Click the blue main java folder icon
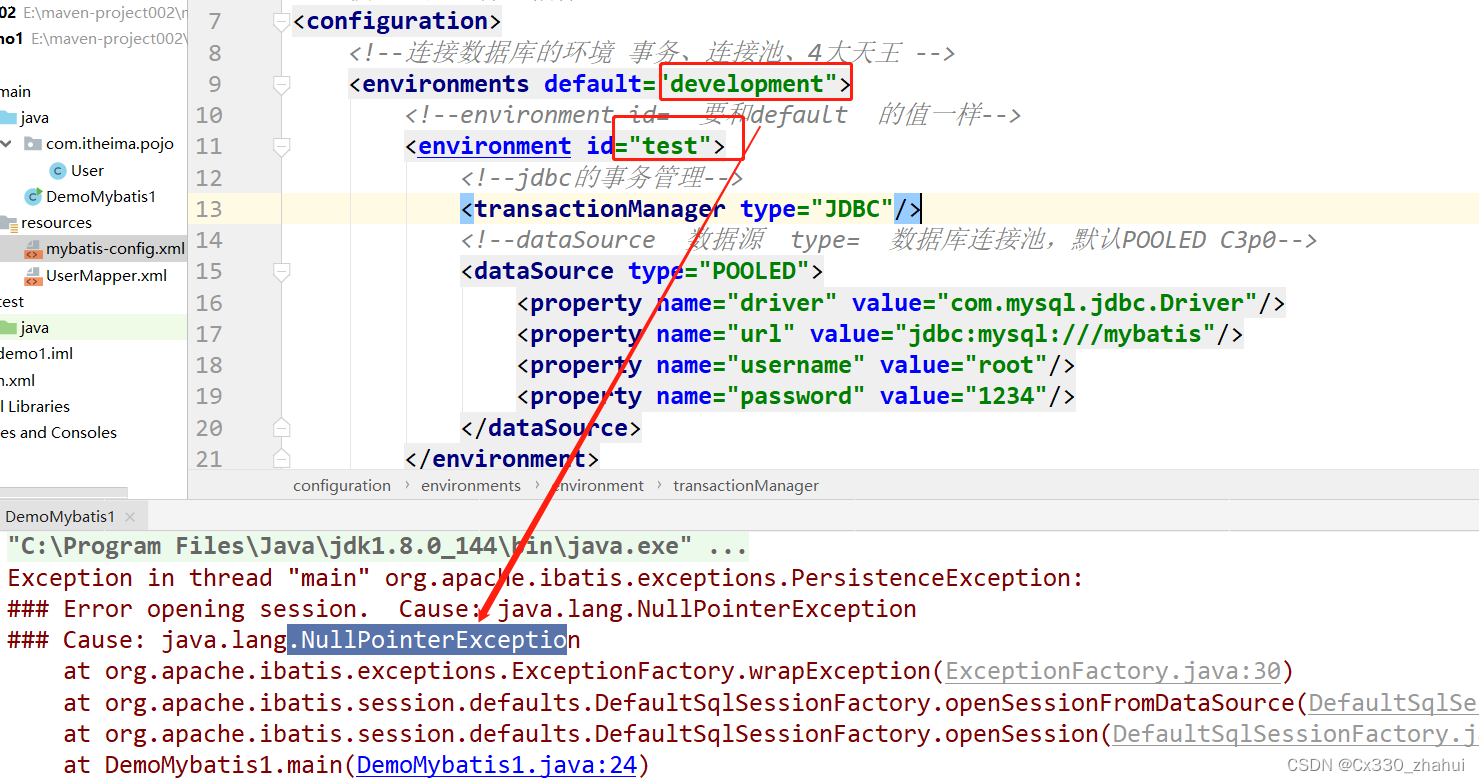The image size is (1479, 783). [9, 118]
